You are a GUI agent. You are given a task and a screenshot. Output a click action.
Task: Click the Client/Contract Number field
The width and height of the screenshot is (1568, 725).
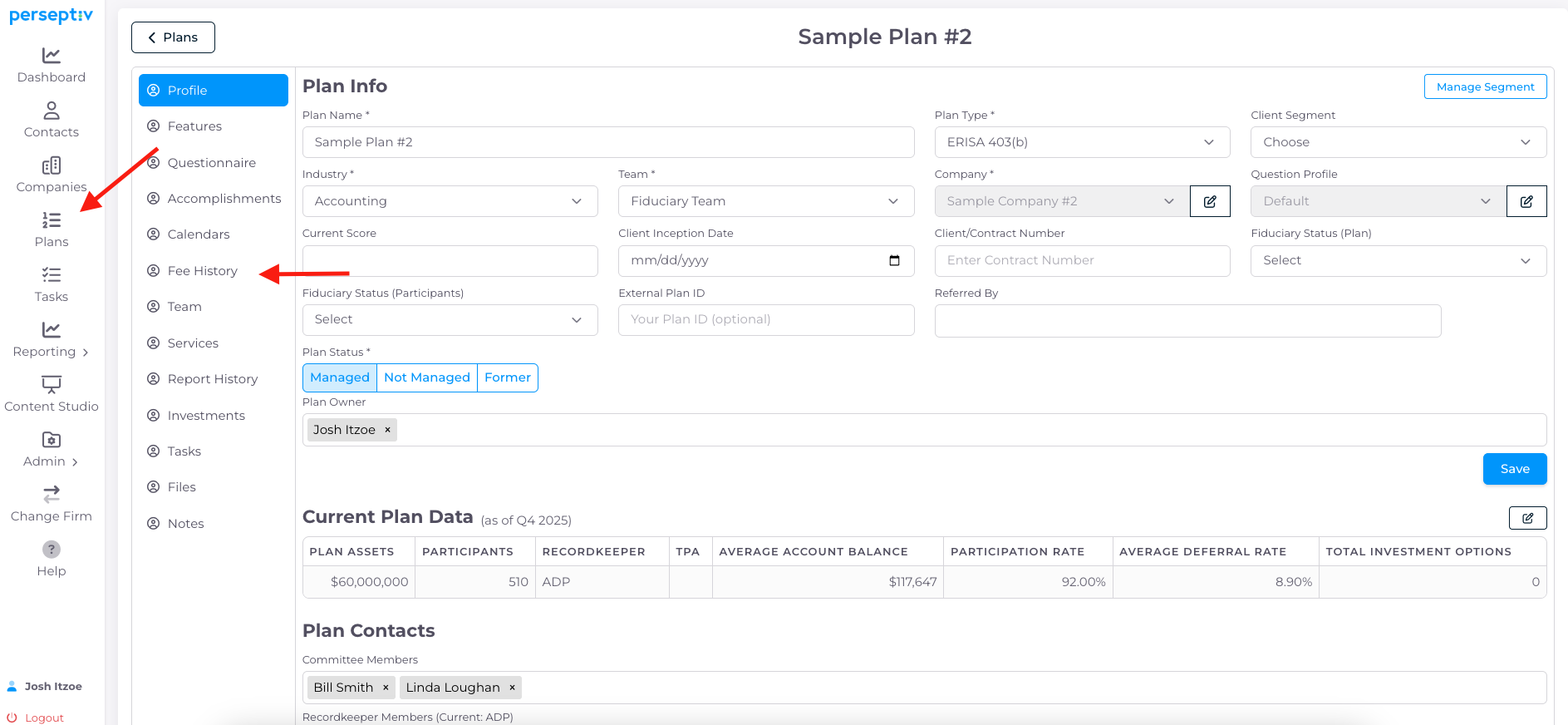click(x=1082, y=261)
